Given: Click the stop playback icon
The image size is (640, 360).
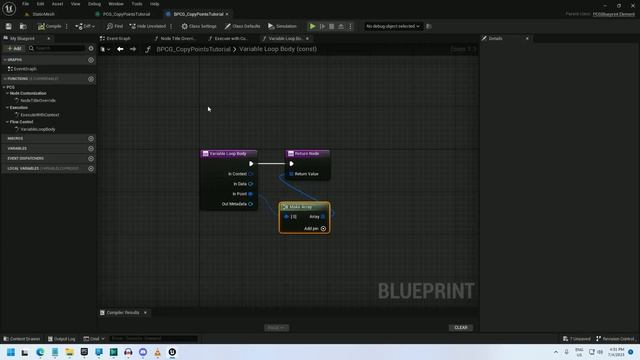Looking at the screenshot, I should (331, 26).
